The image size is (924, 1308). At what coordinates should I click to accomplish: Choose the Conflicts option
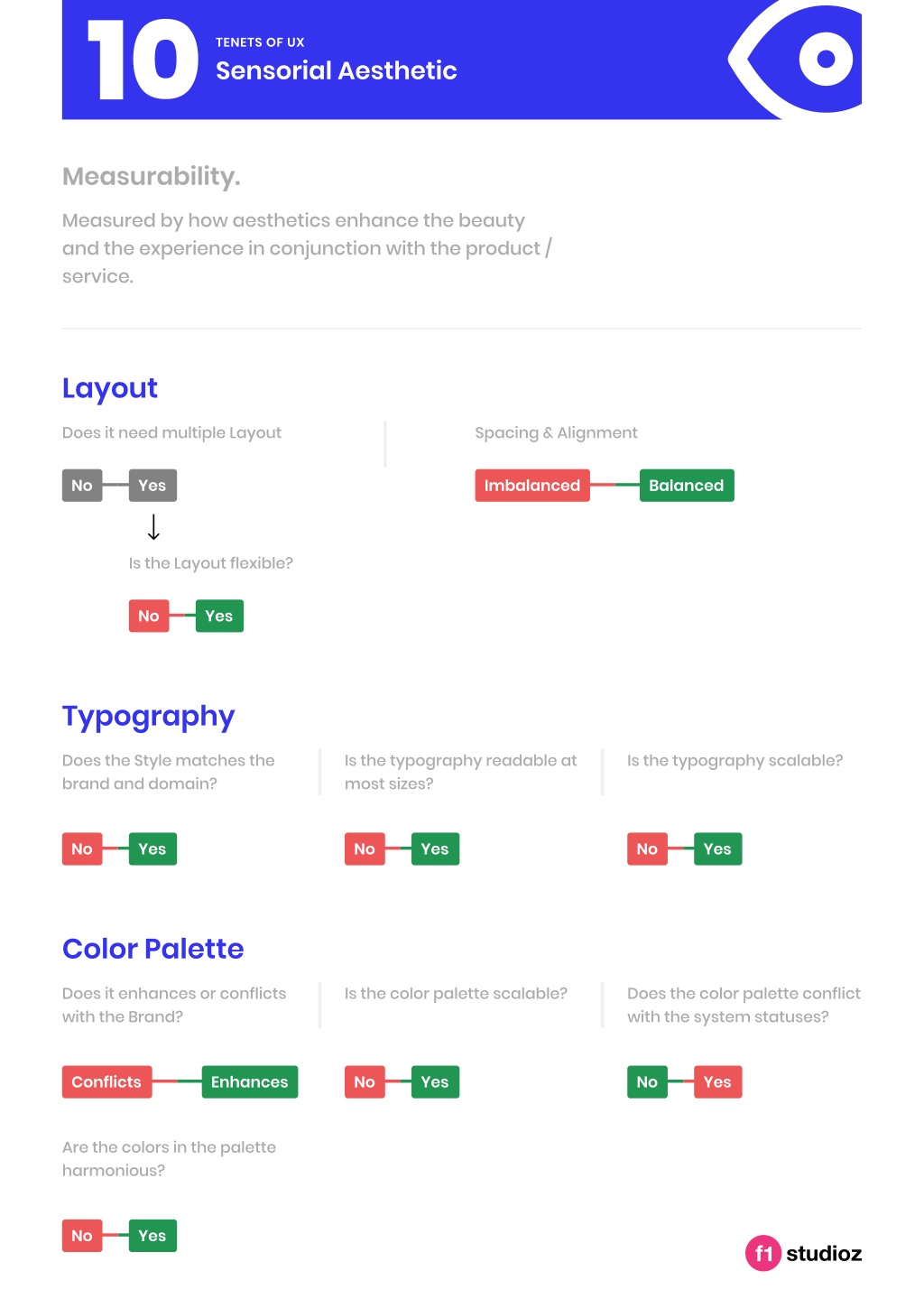click(x=106, y=1082)
